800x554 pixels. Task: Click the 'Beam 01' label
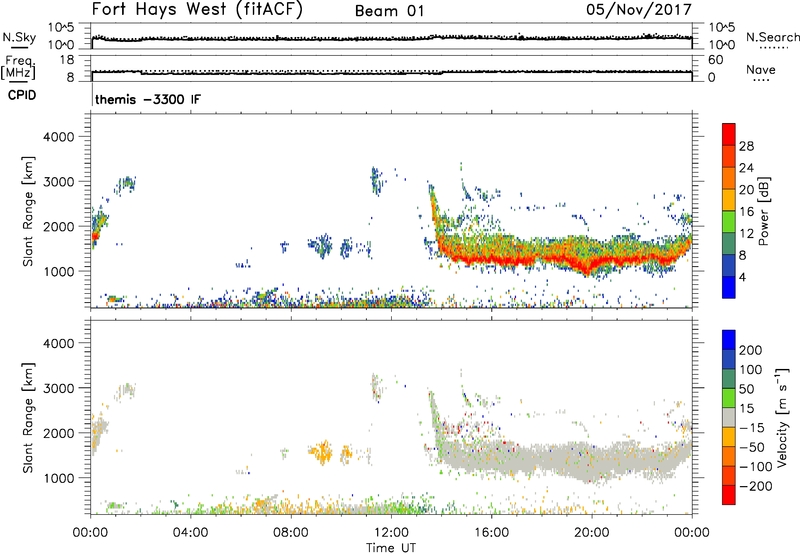click(x=389, y=11)
